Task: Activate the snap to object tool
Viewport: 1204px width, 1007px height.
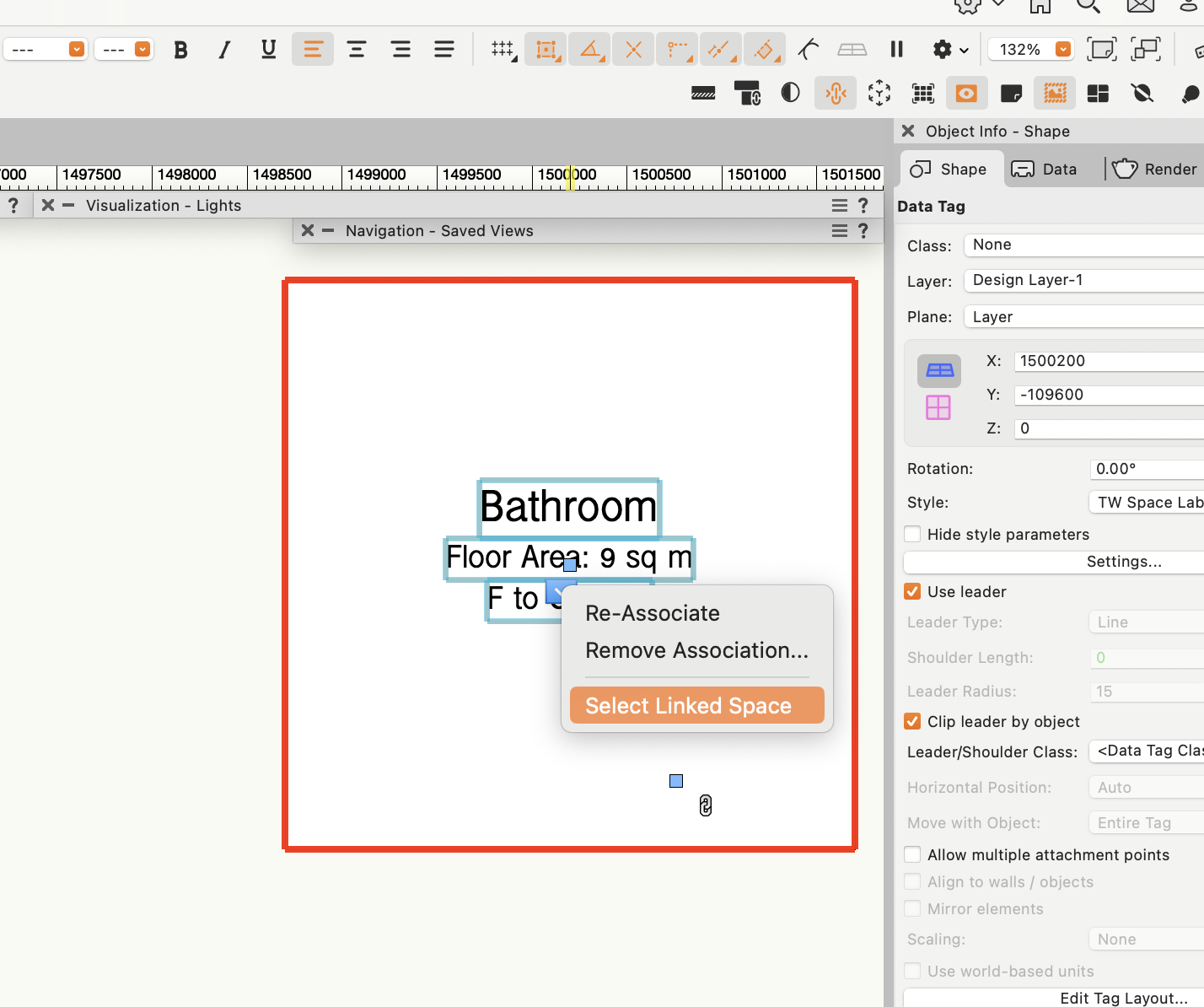Action: (x=546, y=49)
